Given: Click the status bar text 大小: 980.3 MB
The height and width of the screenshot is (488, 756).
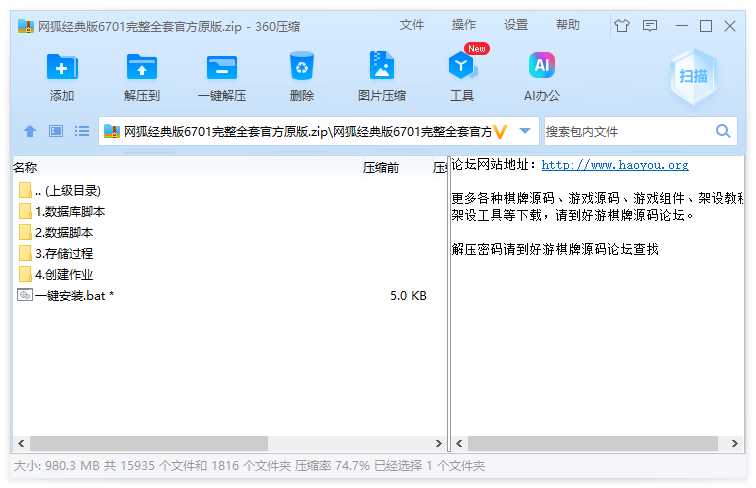Looking at the screenshot, I should (56, 466).
